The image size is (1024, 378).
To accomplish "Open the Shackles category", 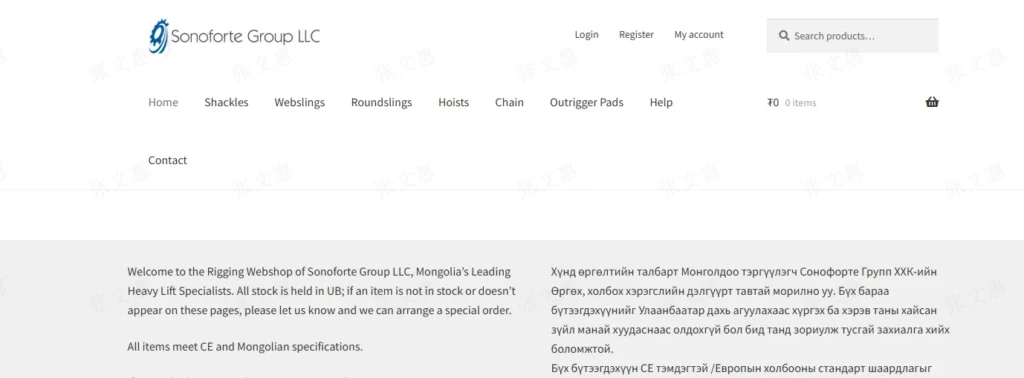I will click(x=226, y=102).
